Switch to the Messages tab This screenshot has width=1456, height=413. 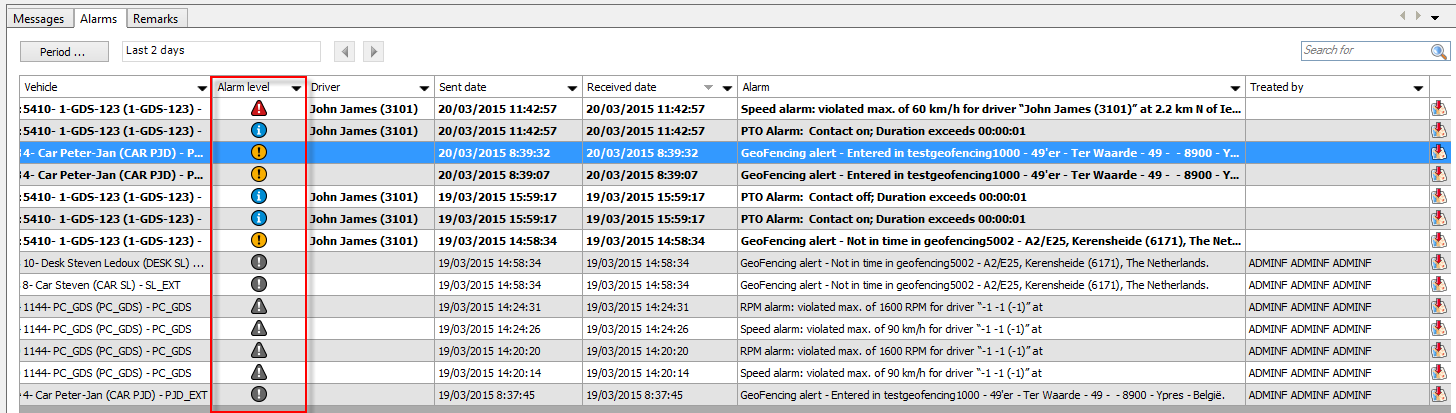[38, 19]
